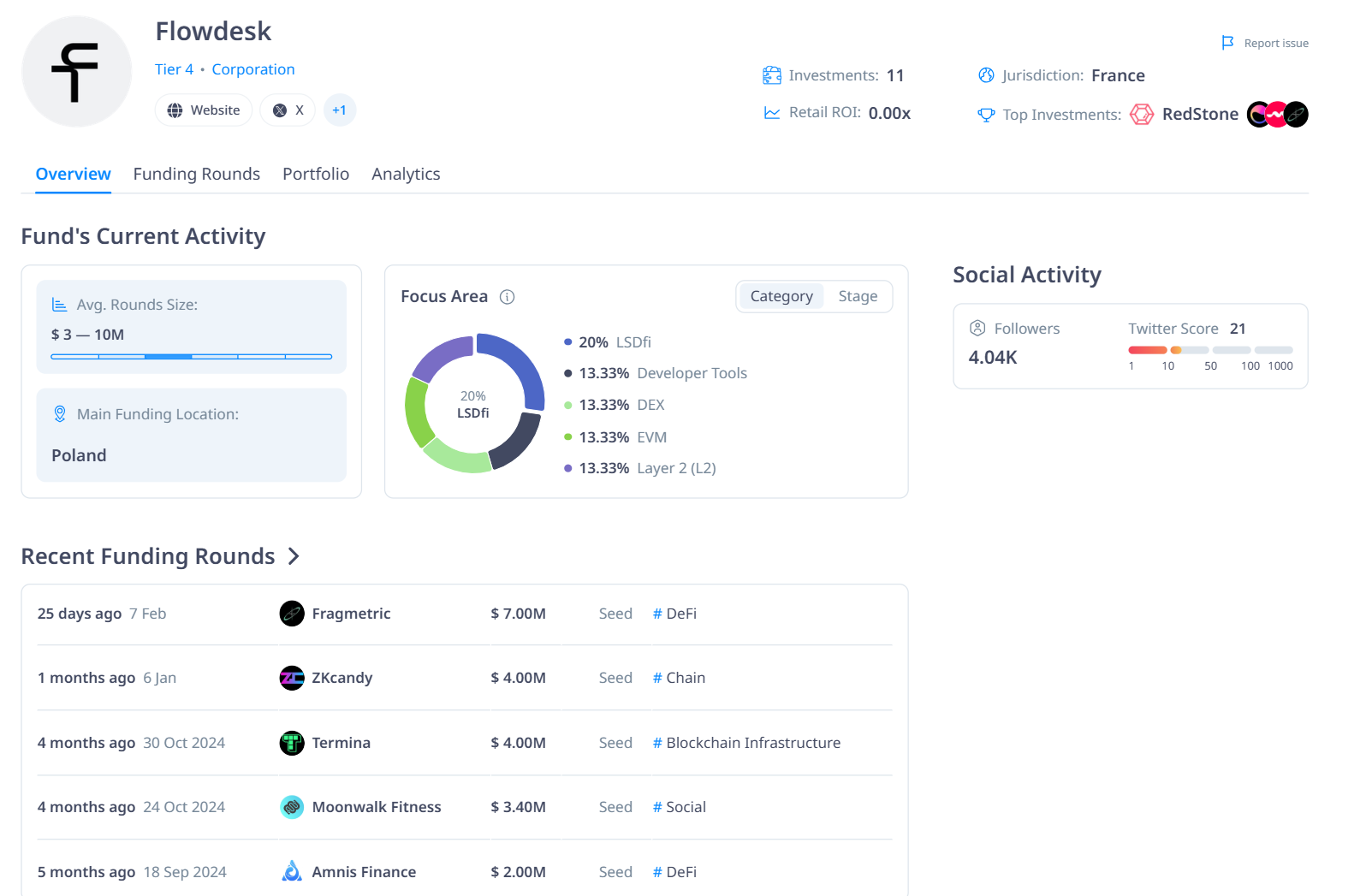
Task: Click the Flowdesk logo avatar
Action: pos(76,72)
